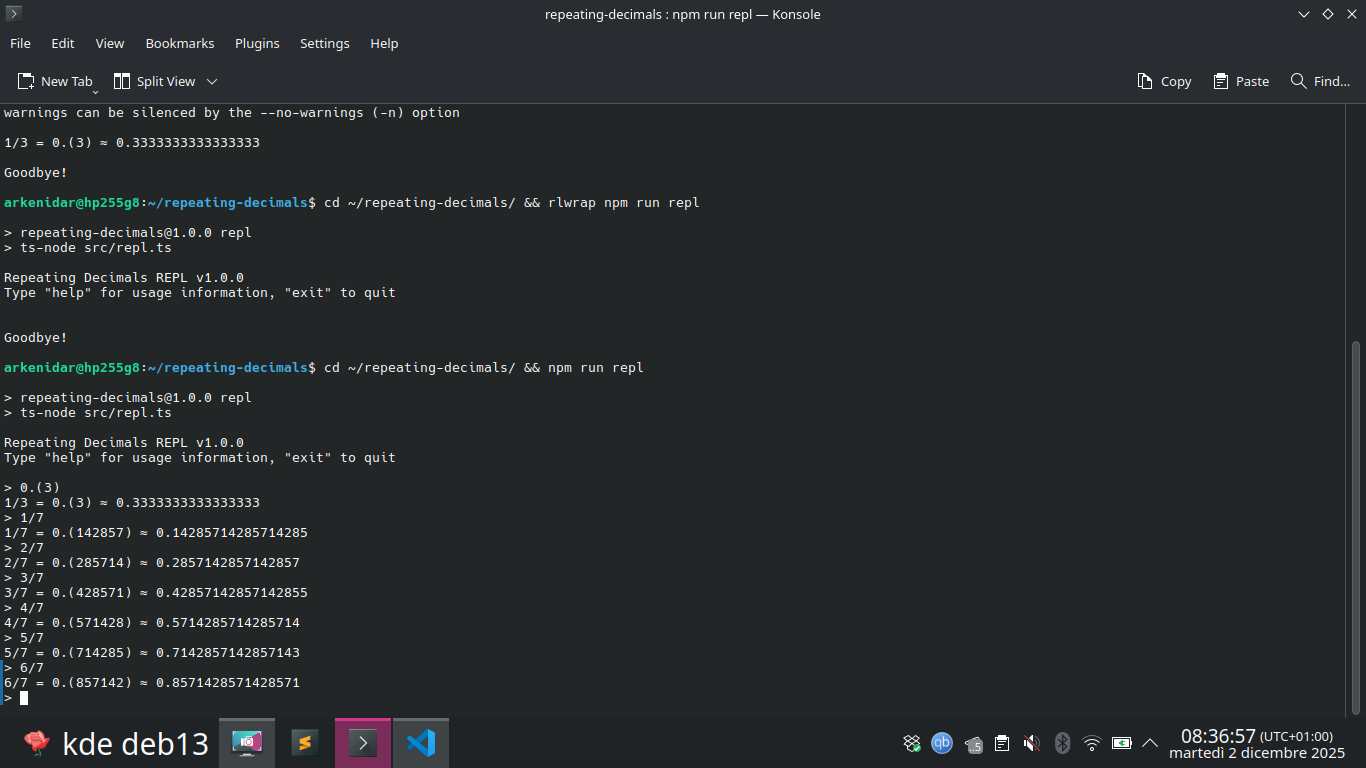This screenshot has width=1366, height=768.
Task: Click the New Tab button
Action: (x=55, y=81)
